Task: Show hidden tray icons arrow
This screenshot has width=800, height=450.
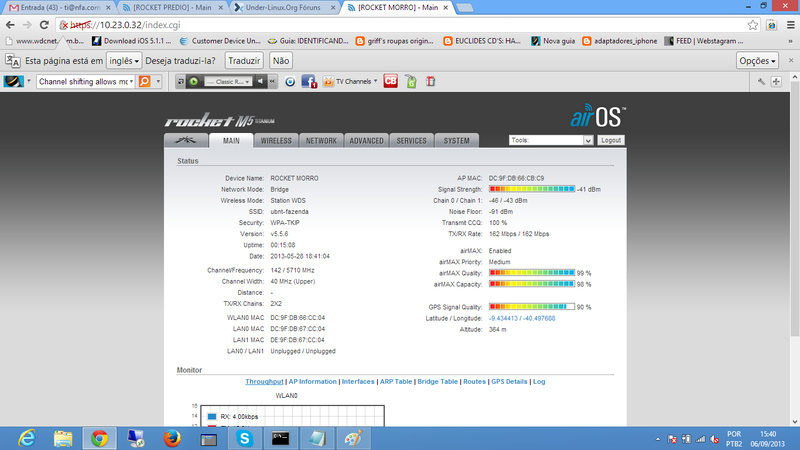Action: coord(658,439)
